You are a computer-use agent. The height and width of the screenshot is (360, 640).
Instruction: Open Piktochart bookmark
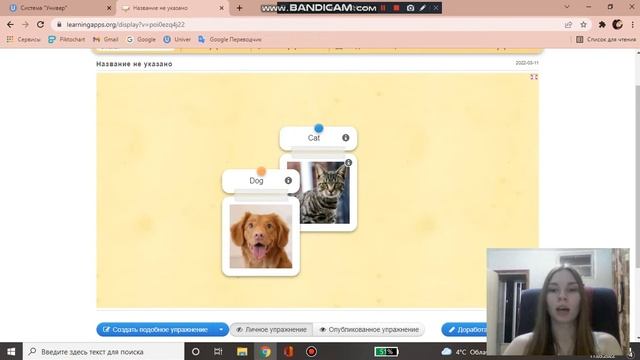(67, 39)
